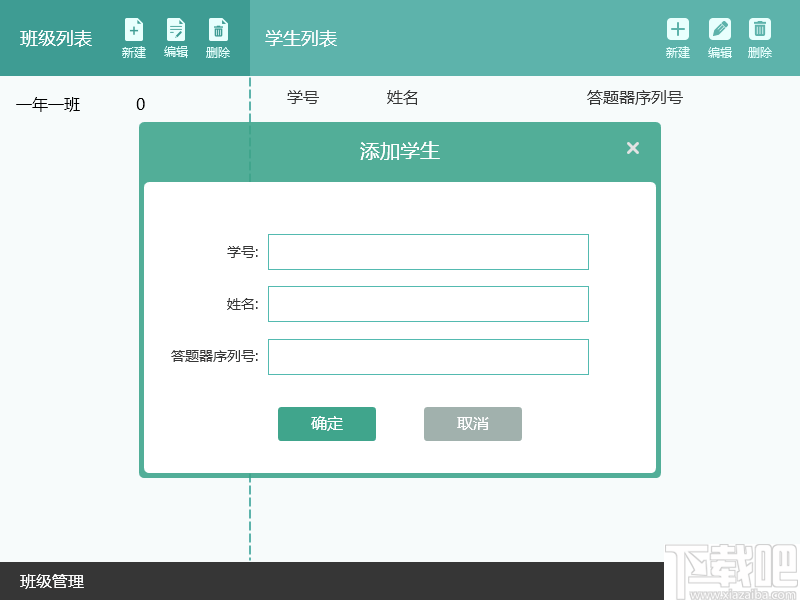This screenshot has width=800, height=600.
Task: Click the plus 新建 icon in 学生列表 toolbar
Action: [677, 30]
